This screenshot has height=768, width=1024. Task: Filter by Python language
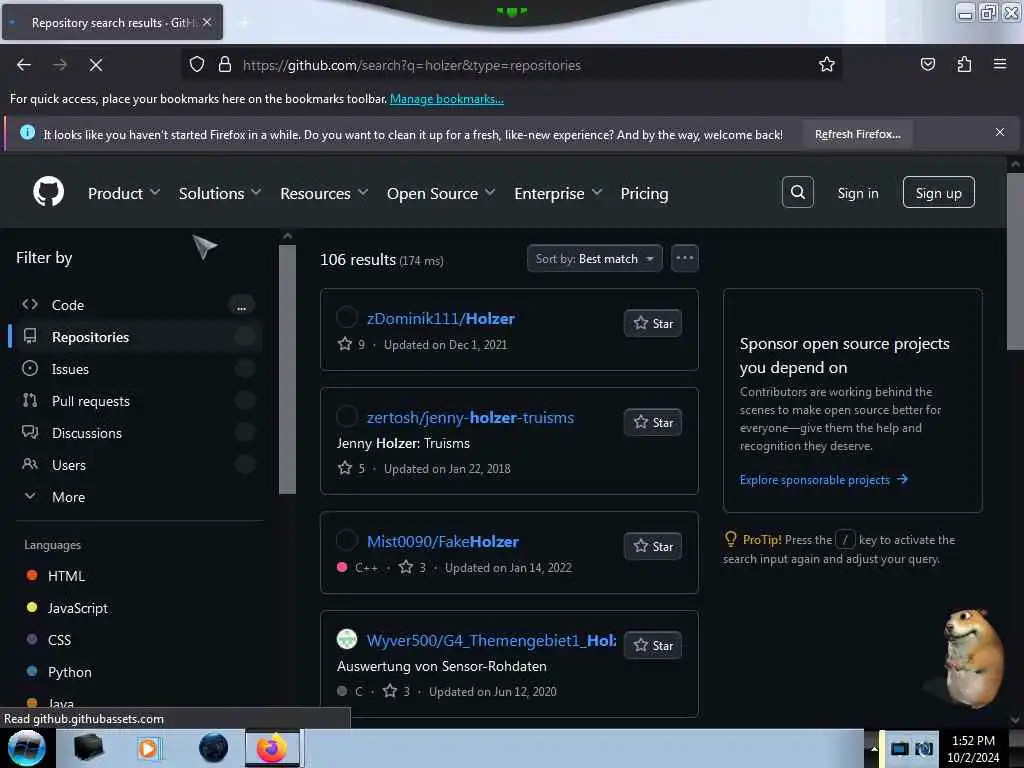coord(69,672)
